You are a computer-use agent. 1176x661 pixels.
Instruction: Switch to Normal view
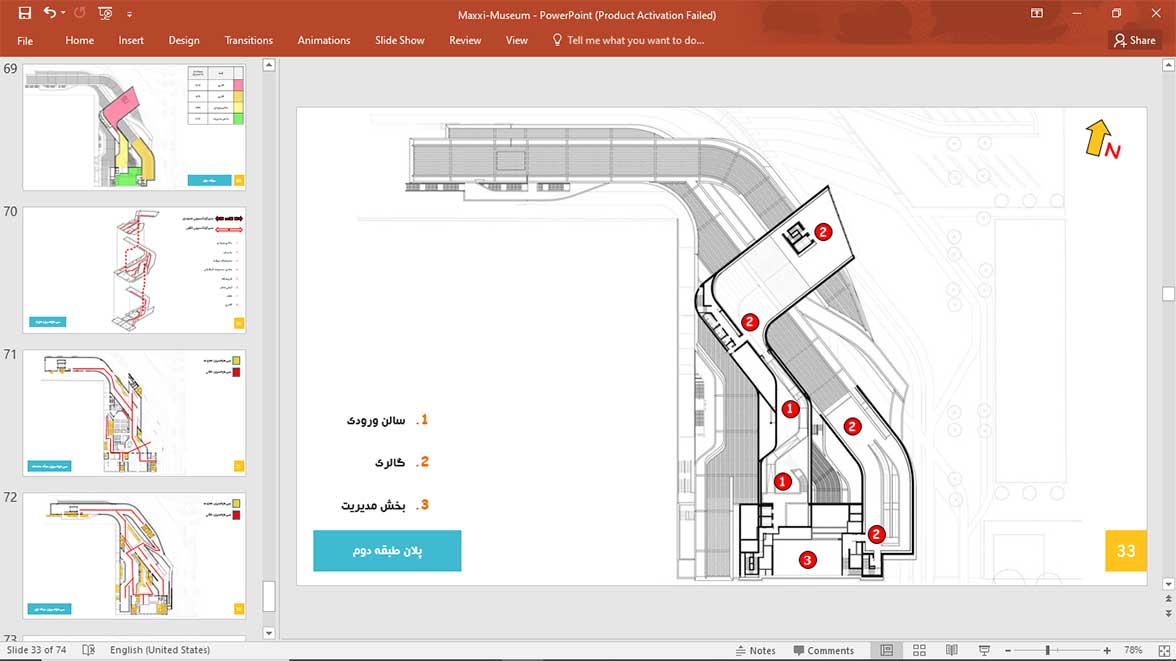[x=886, y=650]
